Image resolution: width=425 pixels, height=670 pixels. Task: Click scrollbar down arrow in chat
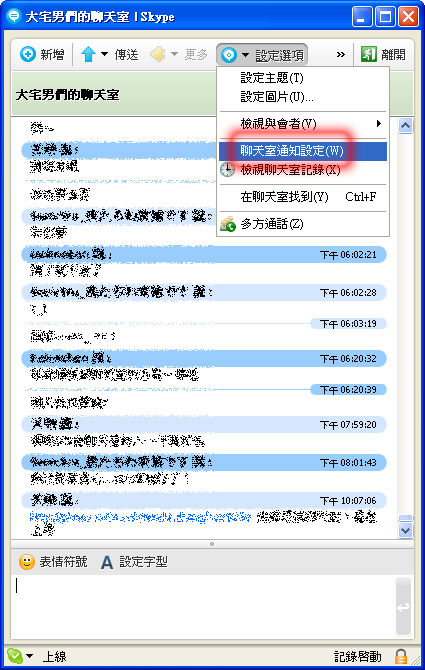click(405, 530)
